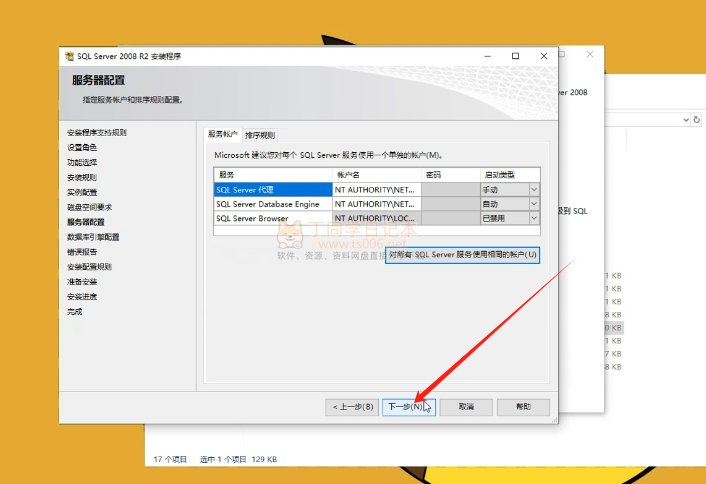
Task: Proceed with 下一步(N) button
Action: click(409, 407)
